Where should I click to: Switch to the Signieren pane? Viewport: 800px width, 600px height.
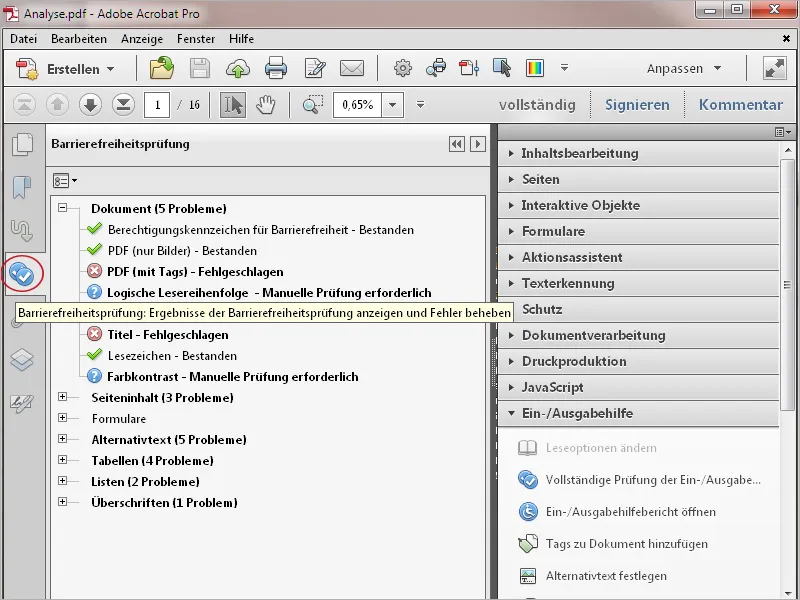(637, 105)
